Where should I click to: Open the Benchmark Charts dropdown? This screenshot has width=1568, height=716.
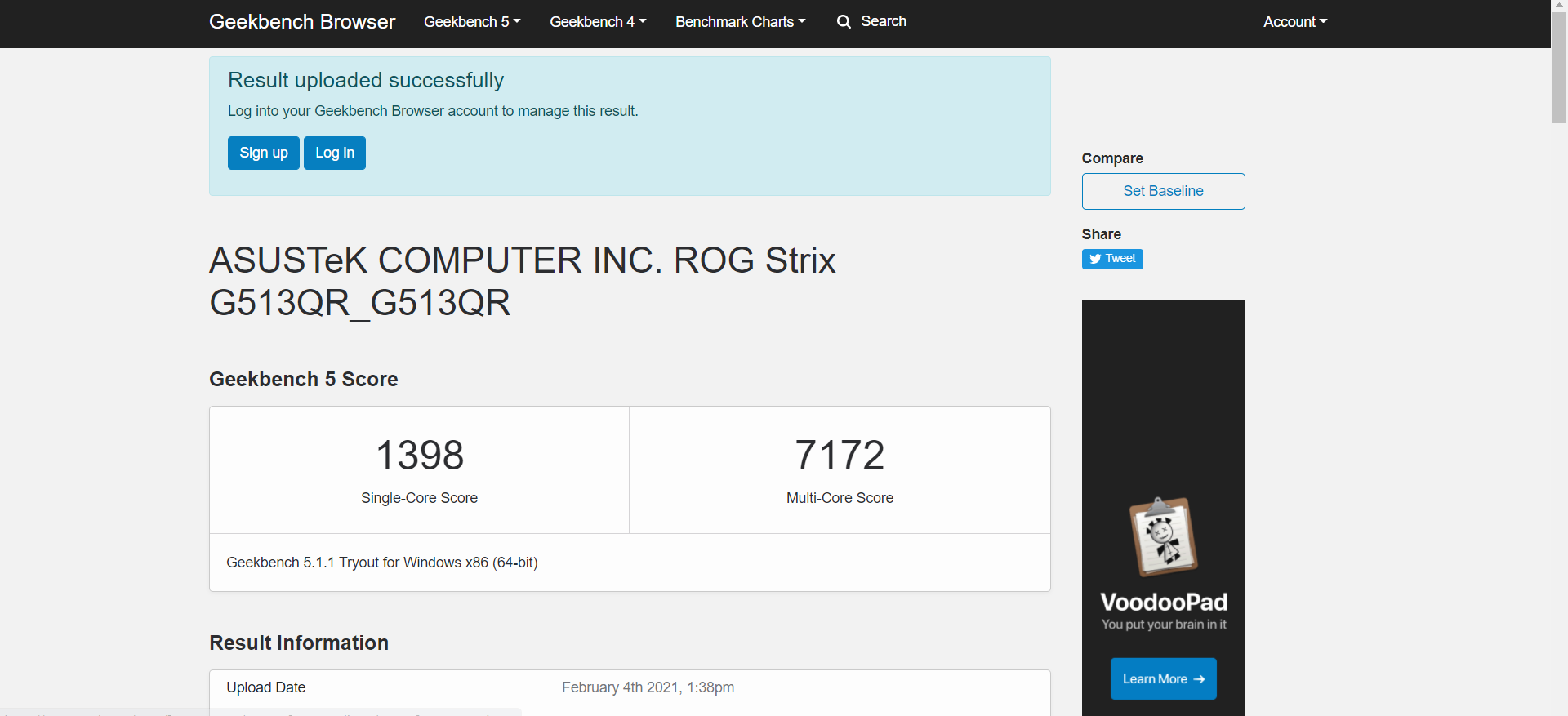click(740, 22)
